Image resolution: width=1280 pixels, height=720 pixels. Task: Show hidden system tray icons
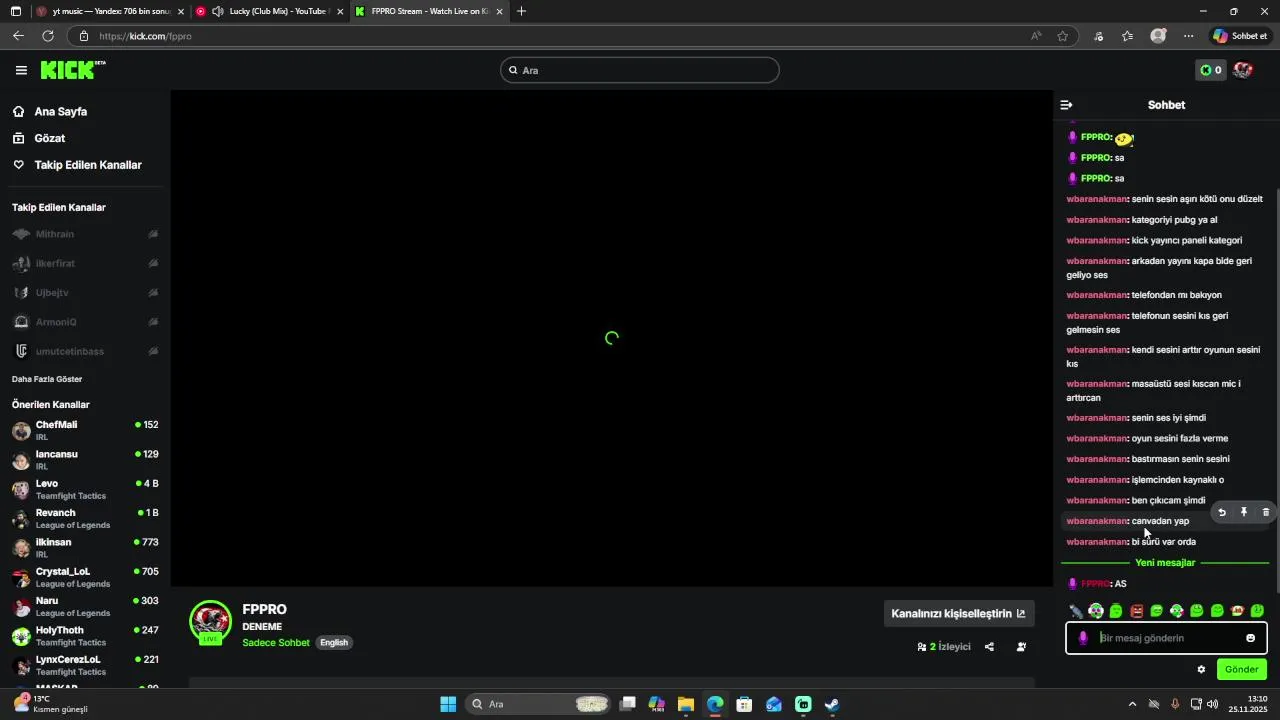(1132, 704)
